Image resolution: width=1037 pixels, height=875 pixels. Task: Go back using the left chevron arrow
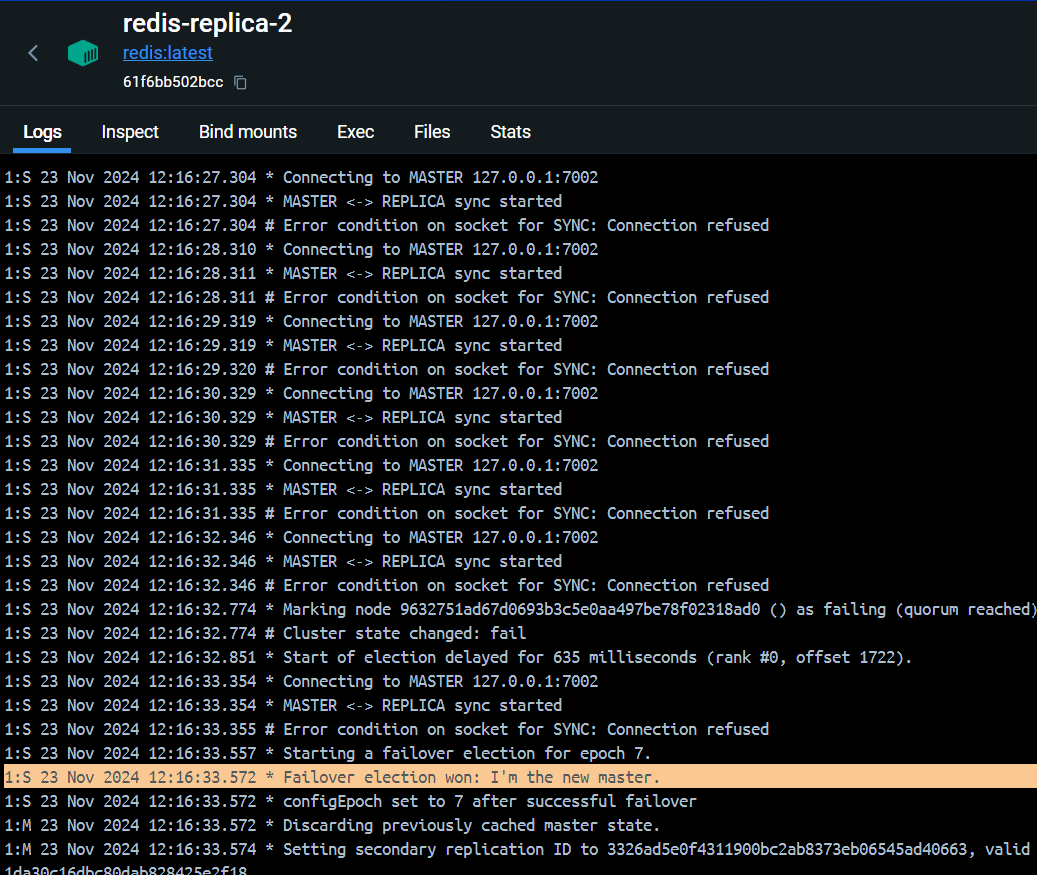tap(33, 53)
